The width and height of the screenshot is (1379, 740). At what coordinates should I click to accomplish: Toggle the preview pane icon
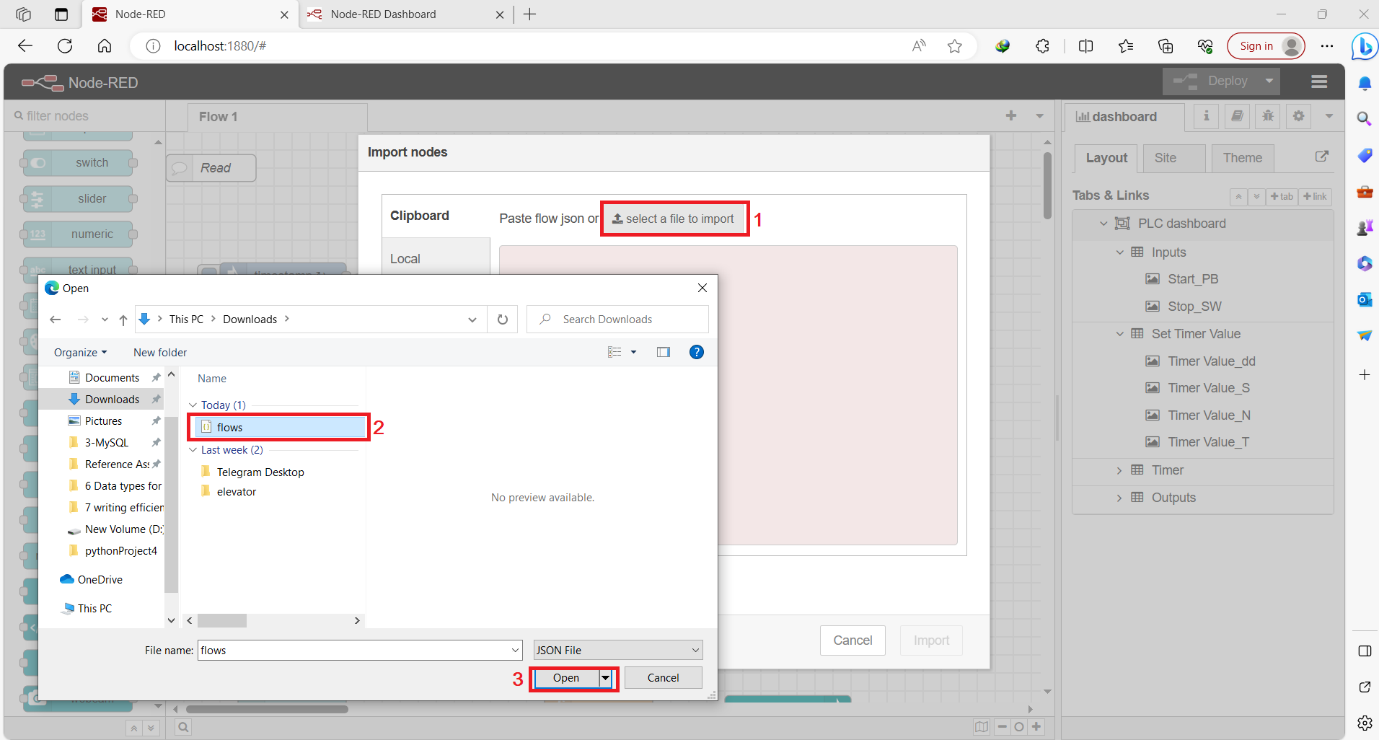pos(663,352)
